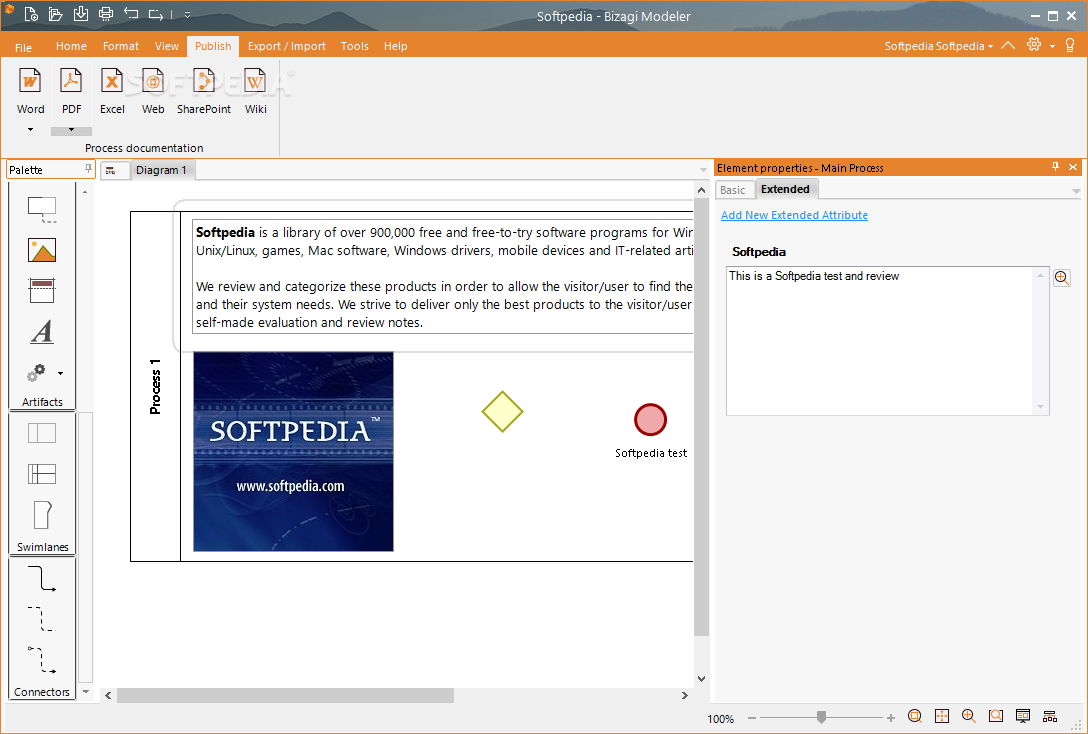This screenshot has height=734, width=1088.
Task: Publish documentation to Word
Action: point(31,92)
